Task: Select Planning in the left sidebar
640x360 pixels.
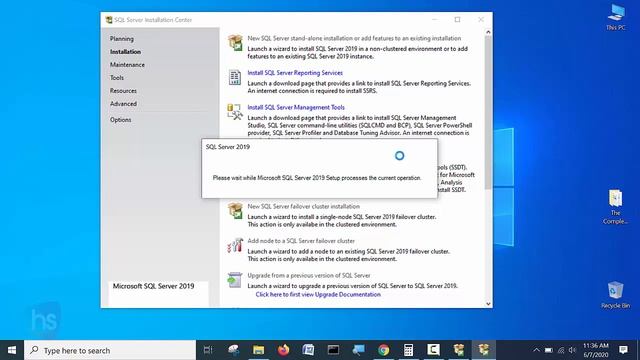Action: click(122, 39)
